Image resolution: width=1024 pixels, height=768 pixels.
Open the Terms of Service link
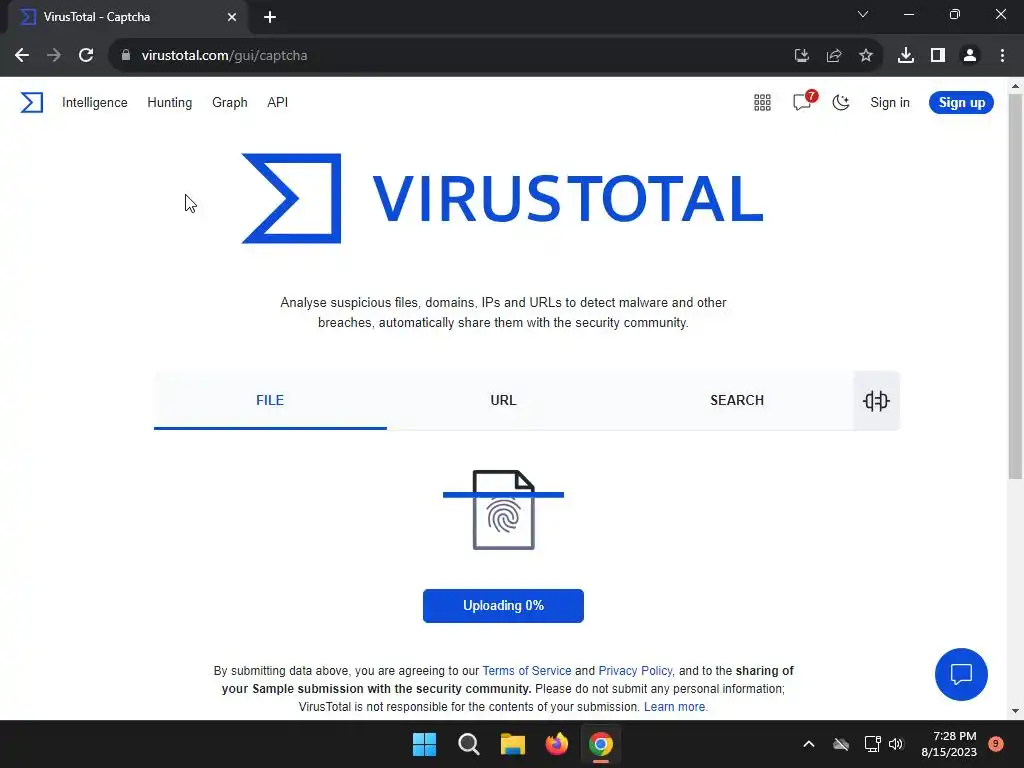pos(526,671)
